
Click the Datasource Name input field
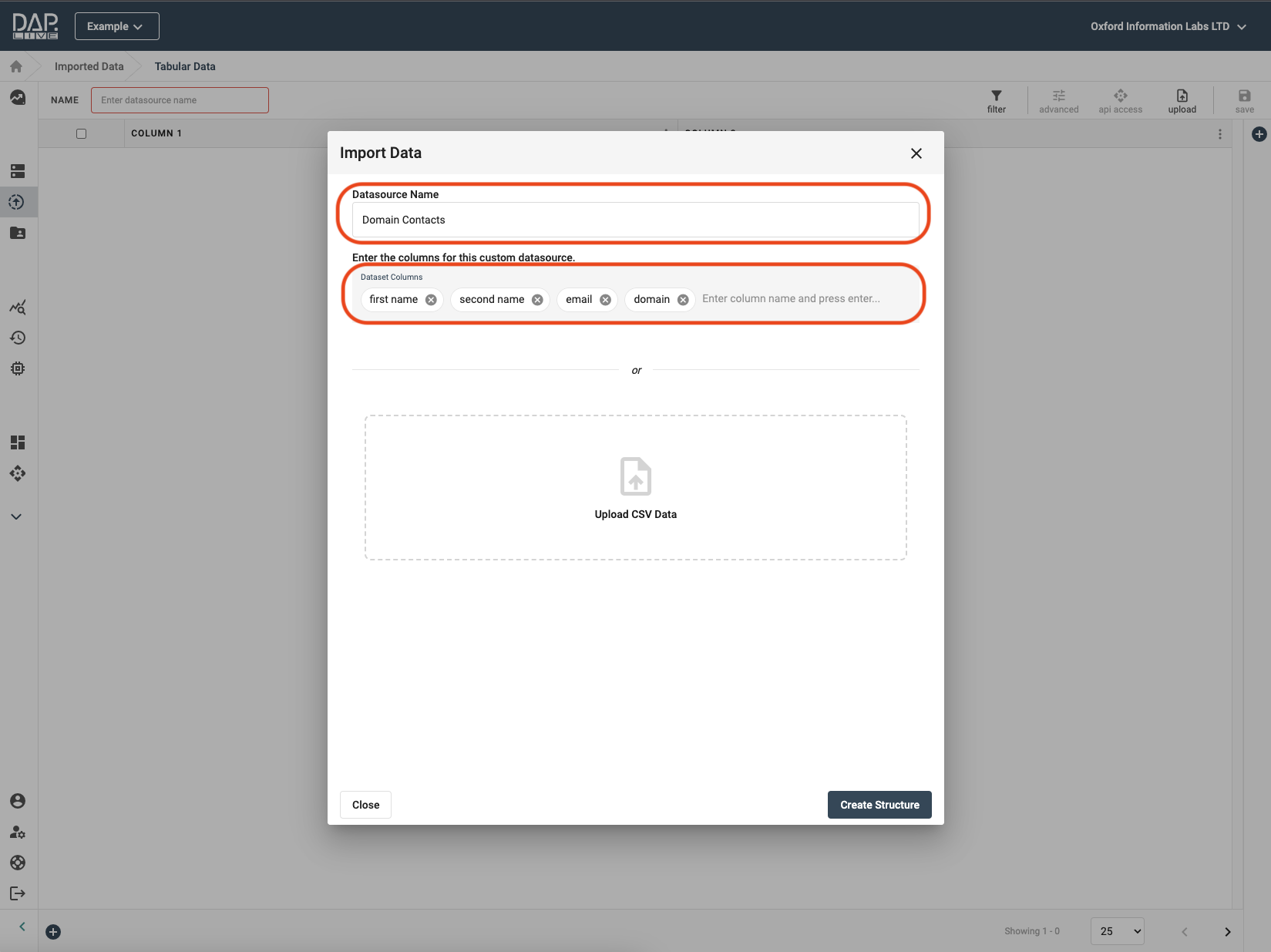point(635,220)
